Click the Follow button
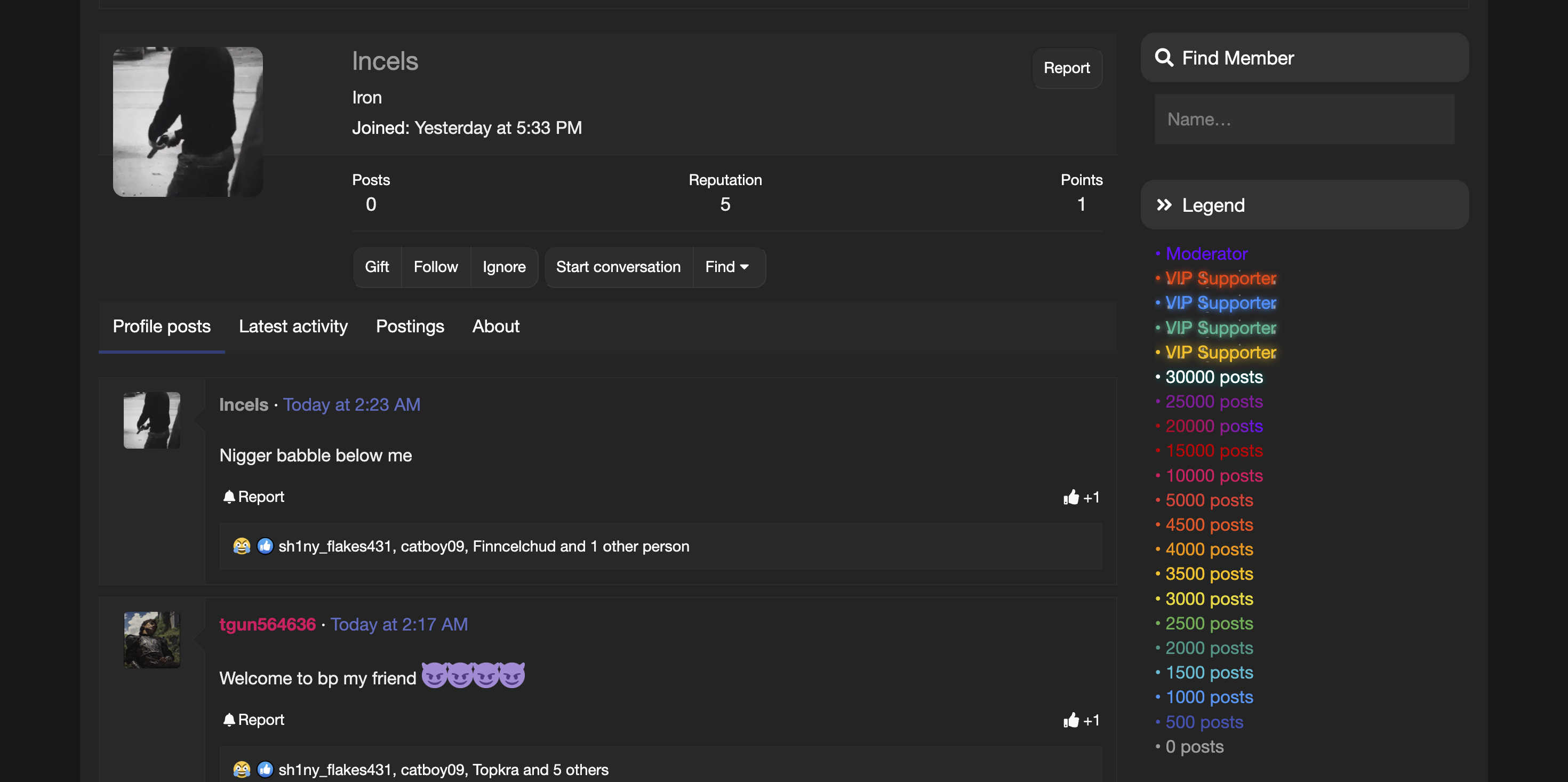 coord(435,267)
